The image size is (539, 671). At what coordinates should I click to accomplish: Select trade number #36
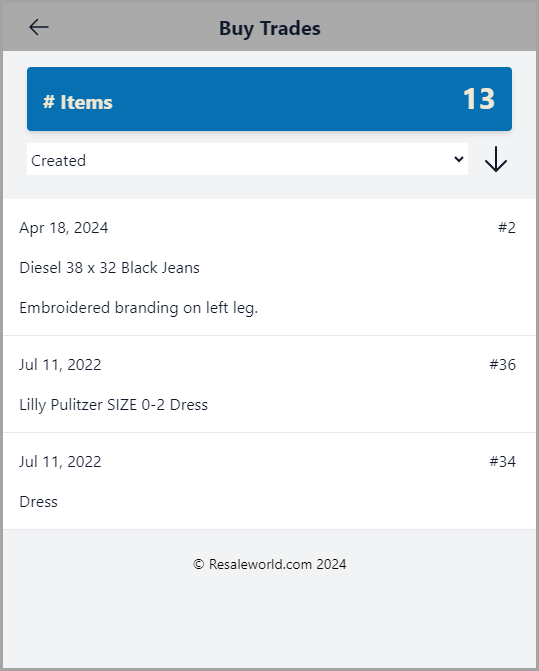(502, 365)
